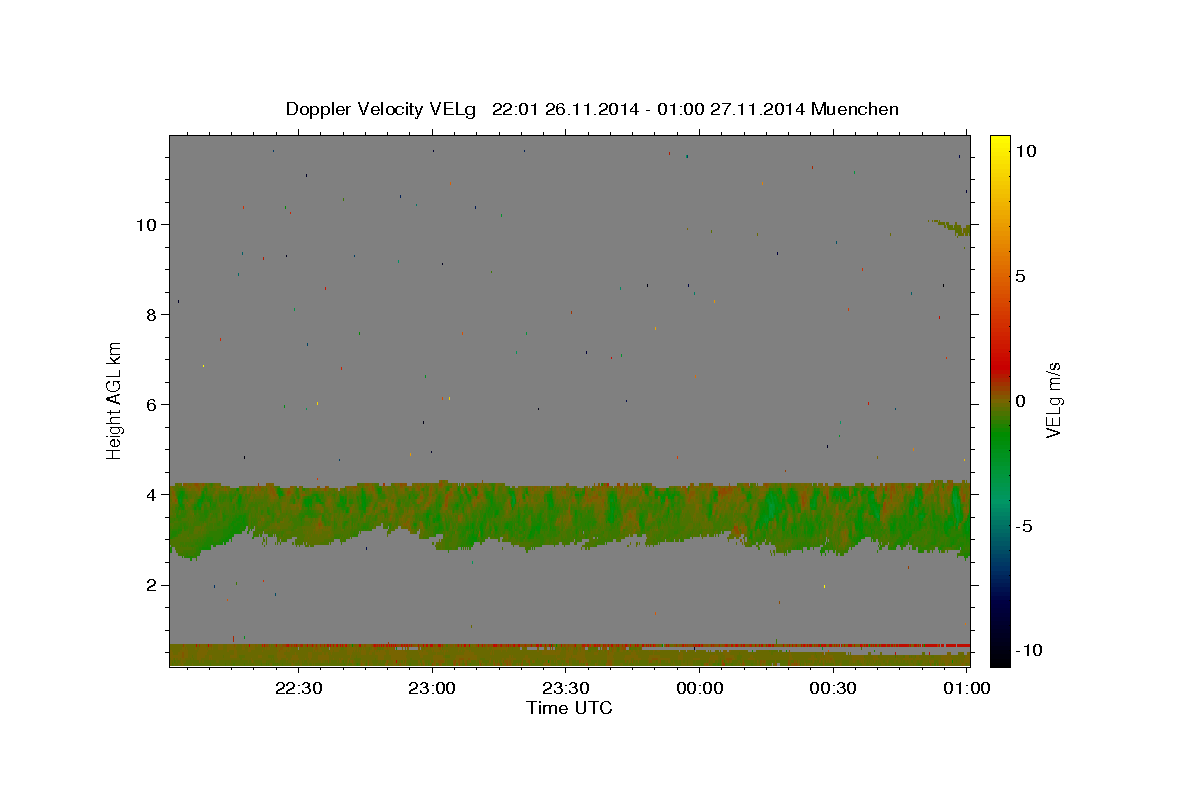Click the 'Muenchen' location in the title
Viewport: 1200px width, 800px height.
coord(855,109)
